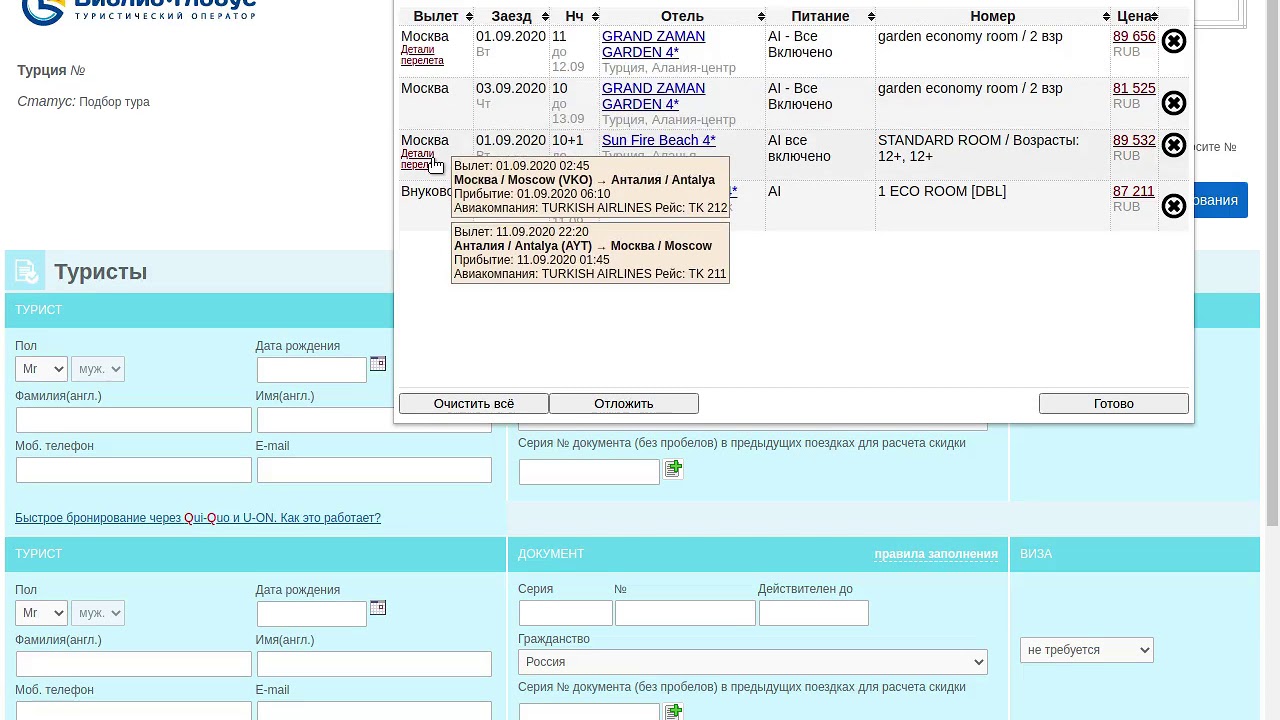
Task: Focus second tourist Действителен до field
Action: (814, 613)
